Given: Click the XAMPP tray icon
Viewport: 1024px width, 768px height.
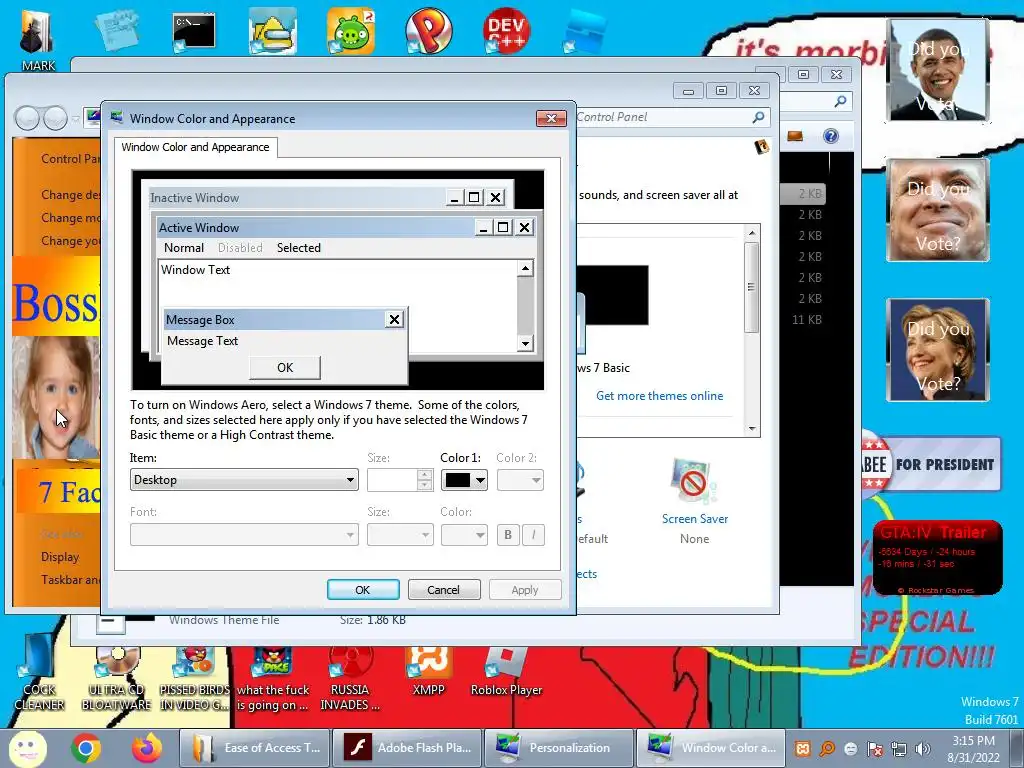Looking at the screenshot, I should coord(803,748).
